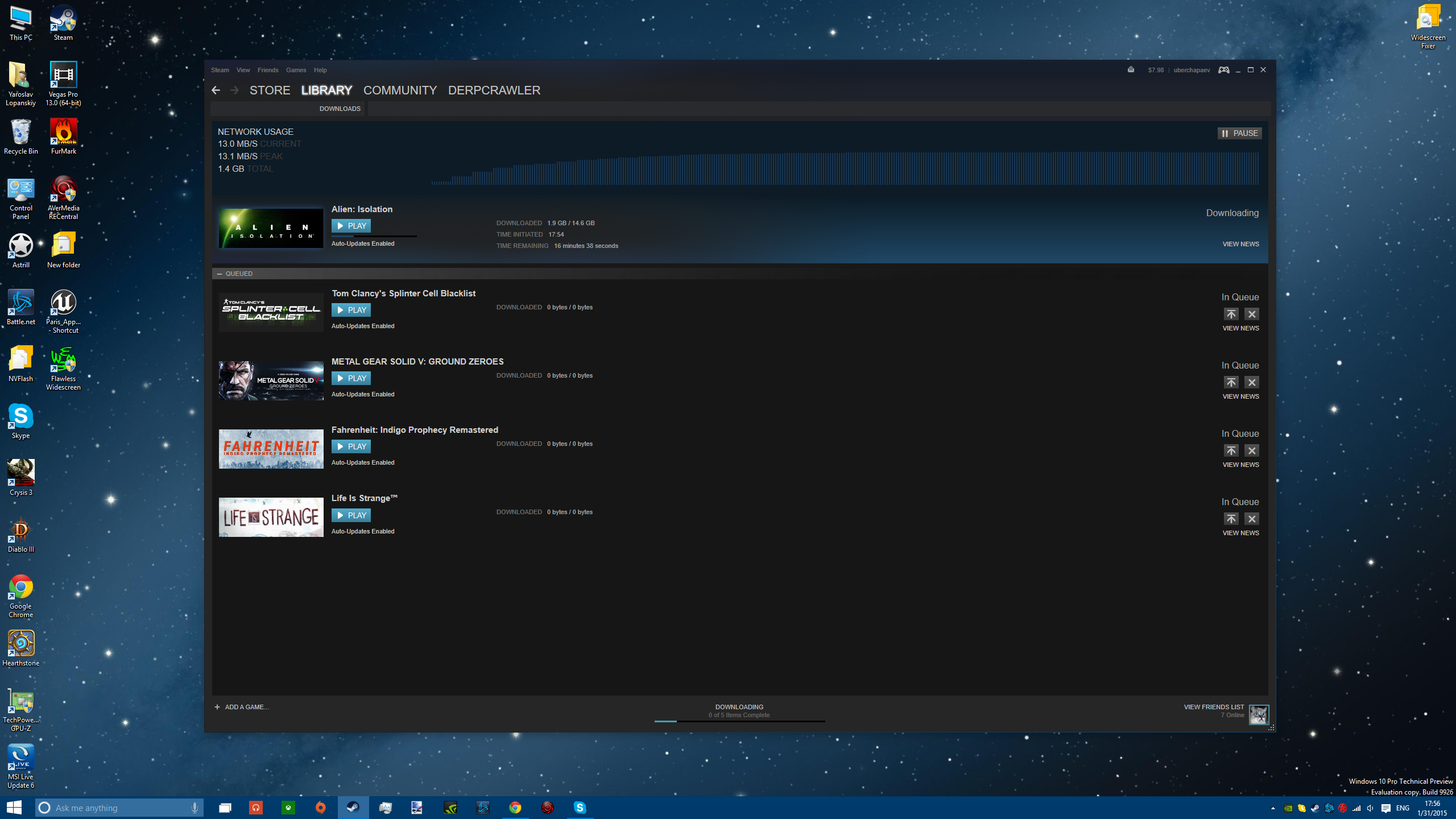This screenshot has height=819, width=1456.
Task: Remove Fahrenheit from the download queue
Action: [1251, 450]
